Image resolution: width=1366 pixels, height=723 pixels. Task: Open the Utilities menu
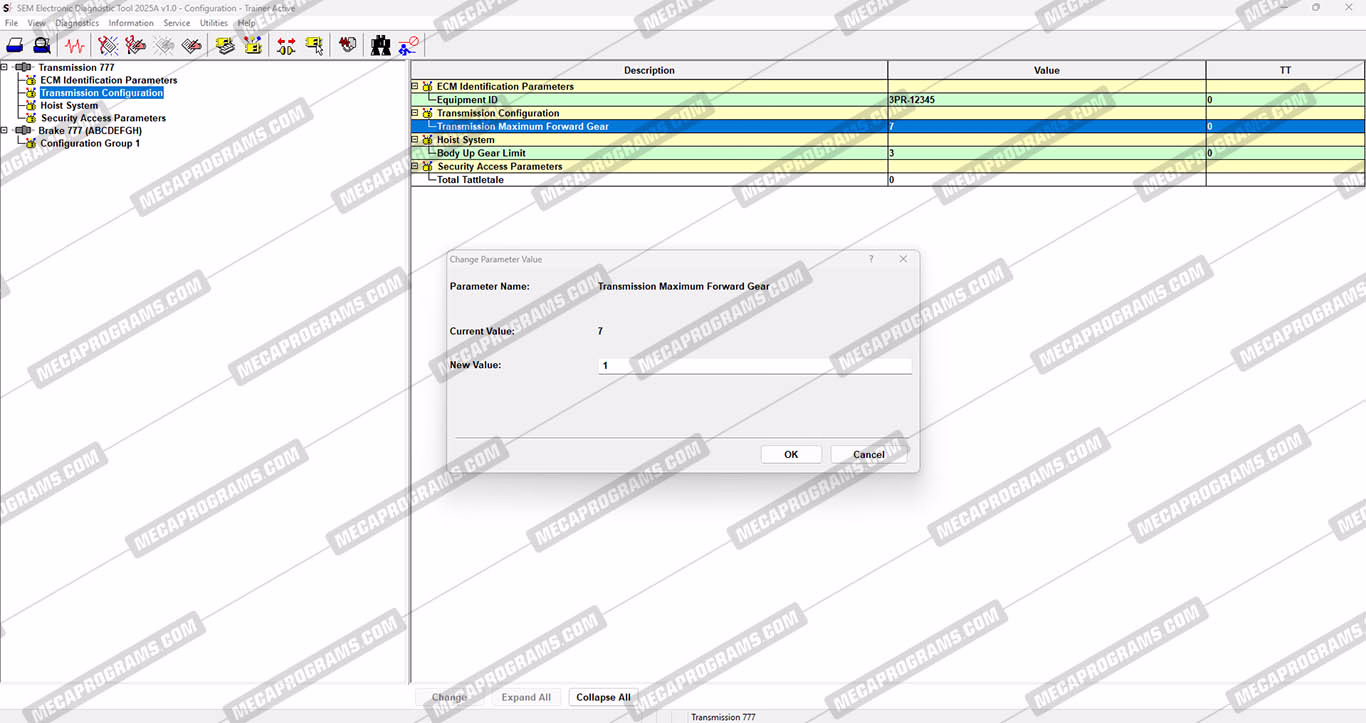pyautogui.click(x=214, y=23)
